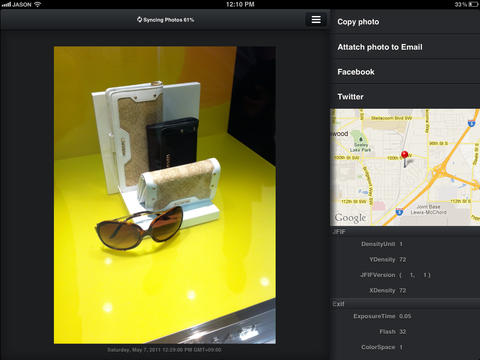This screenshot has height=360, width=480.
Task: Click the red map pin
Action: click(x=405, y=158)
